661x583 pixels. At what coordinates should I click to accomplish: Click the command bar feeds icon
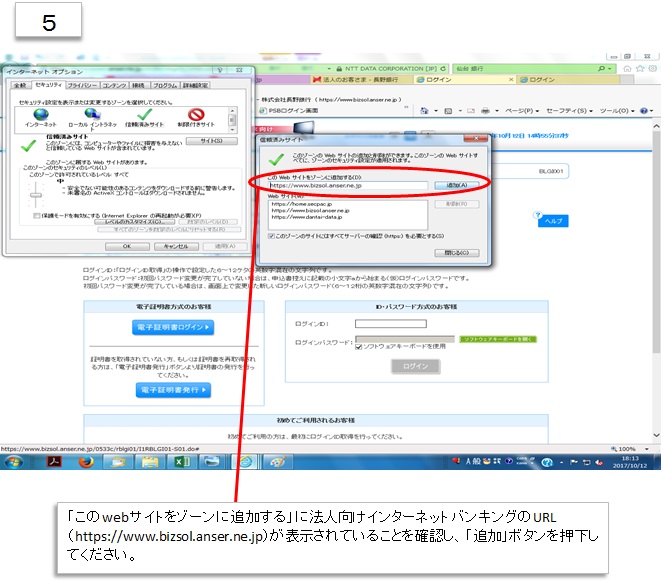point(448,111)
